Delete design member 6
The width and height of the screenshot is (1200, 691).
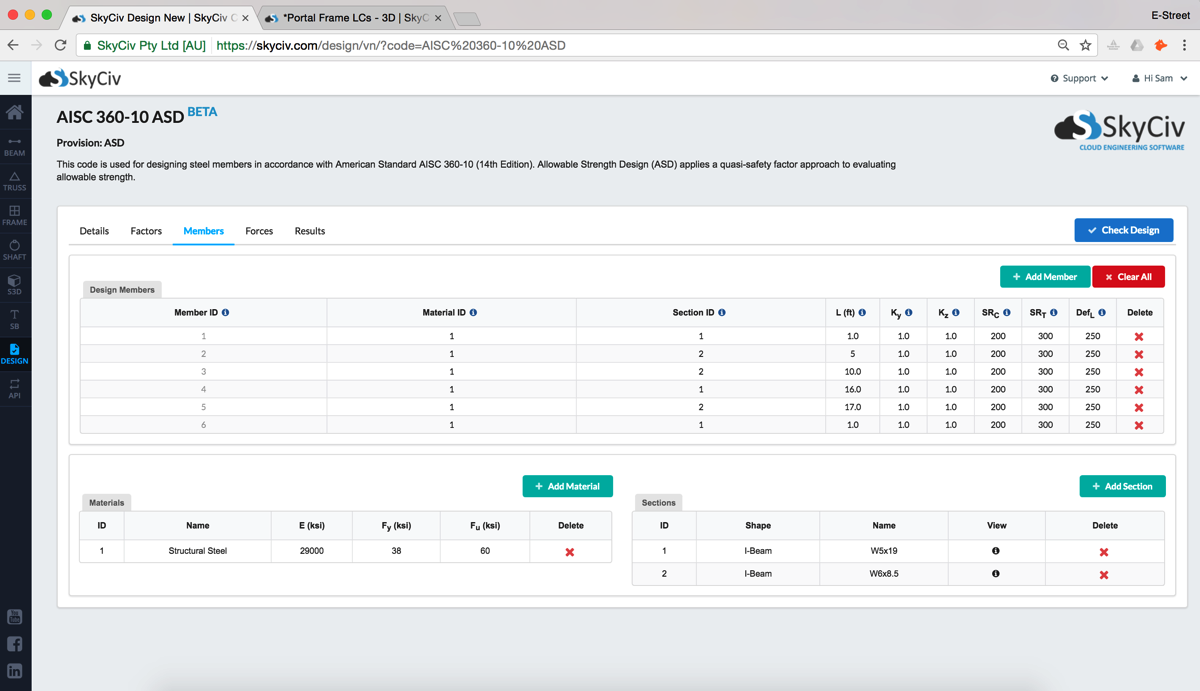(1139, 426)
